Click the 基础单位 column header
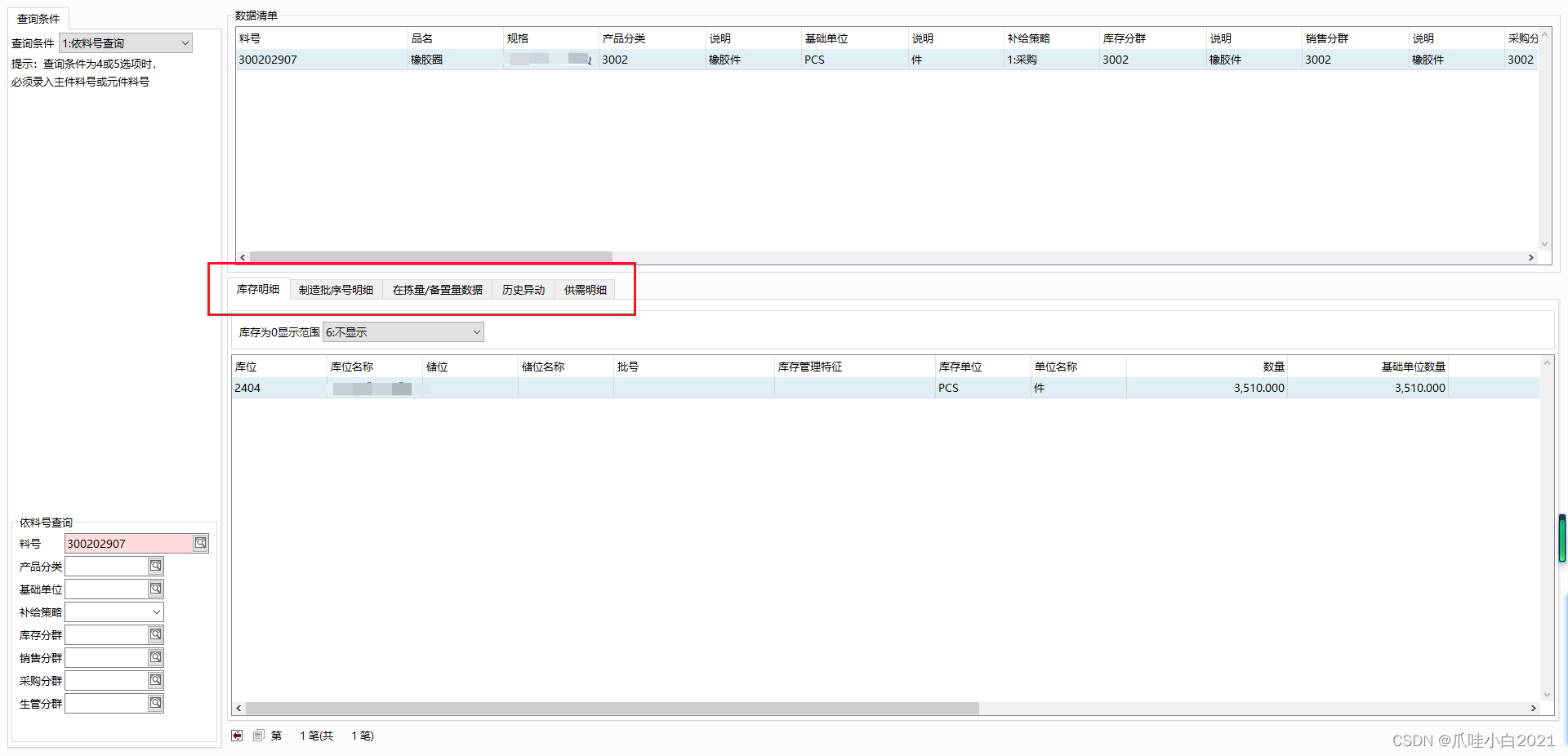Screen dimensions: 1568x756 tap(855, 38)
